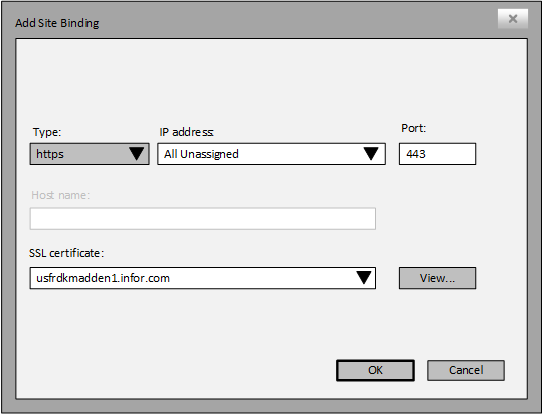Click the View... certificate button
The width and height of the screenshot is (543, 414).
coord(437,278)
